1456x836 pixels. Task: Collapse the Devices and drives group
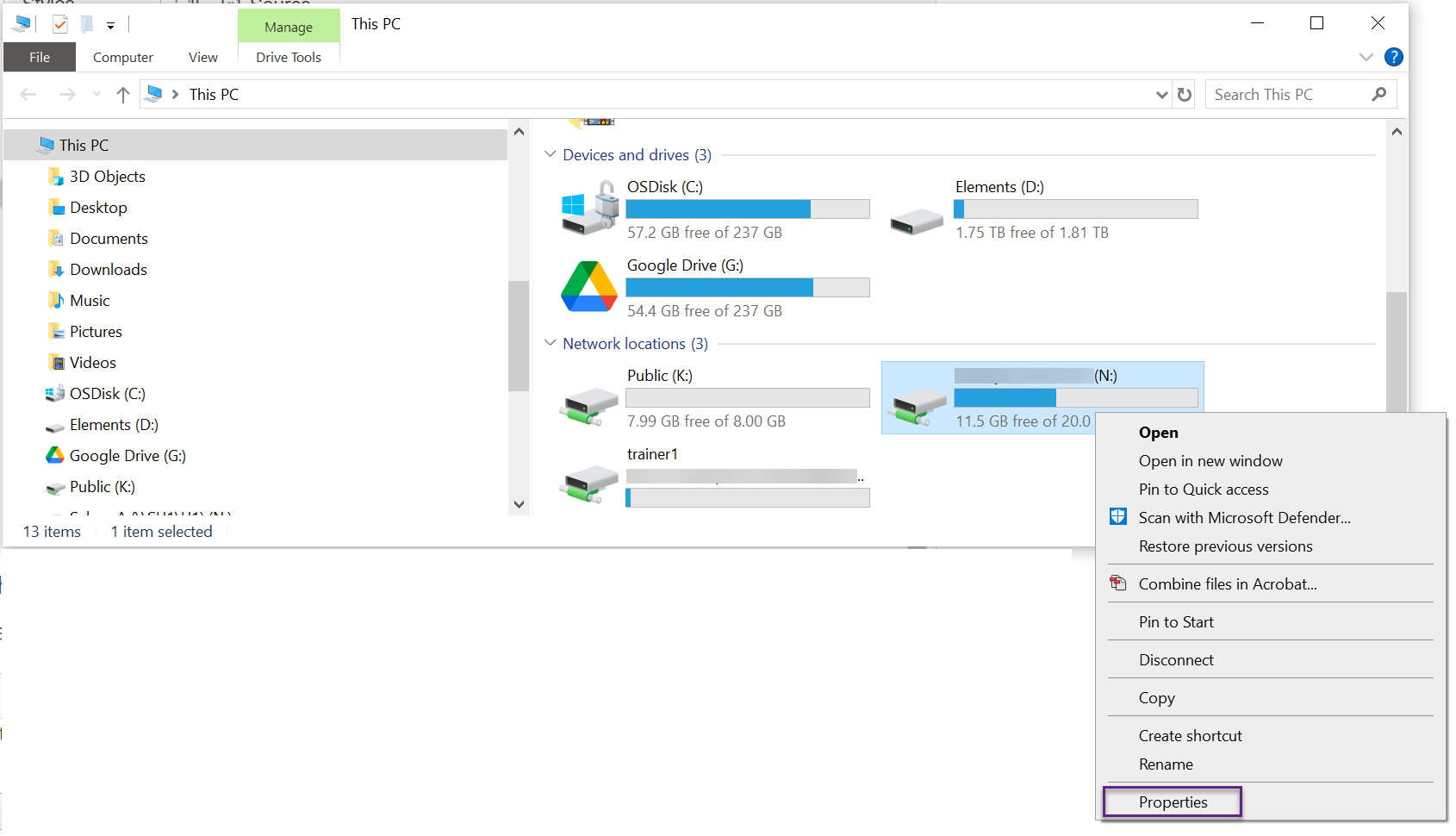(x=551, y=154)
